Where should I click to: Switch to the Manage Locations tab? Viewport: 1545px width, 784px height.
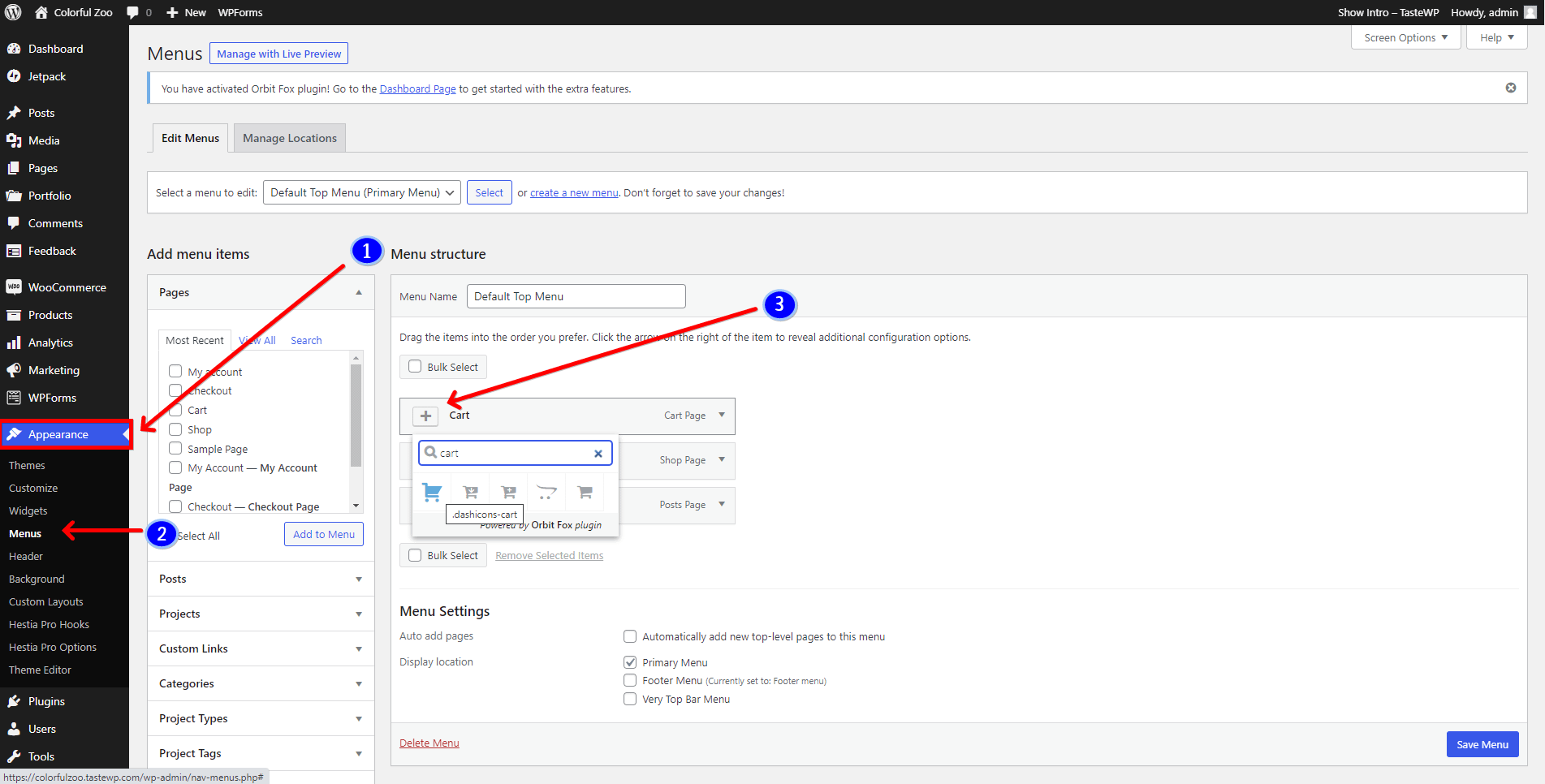pyautogui.click(x=289, y=138)
